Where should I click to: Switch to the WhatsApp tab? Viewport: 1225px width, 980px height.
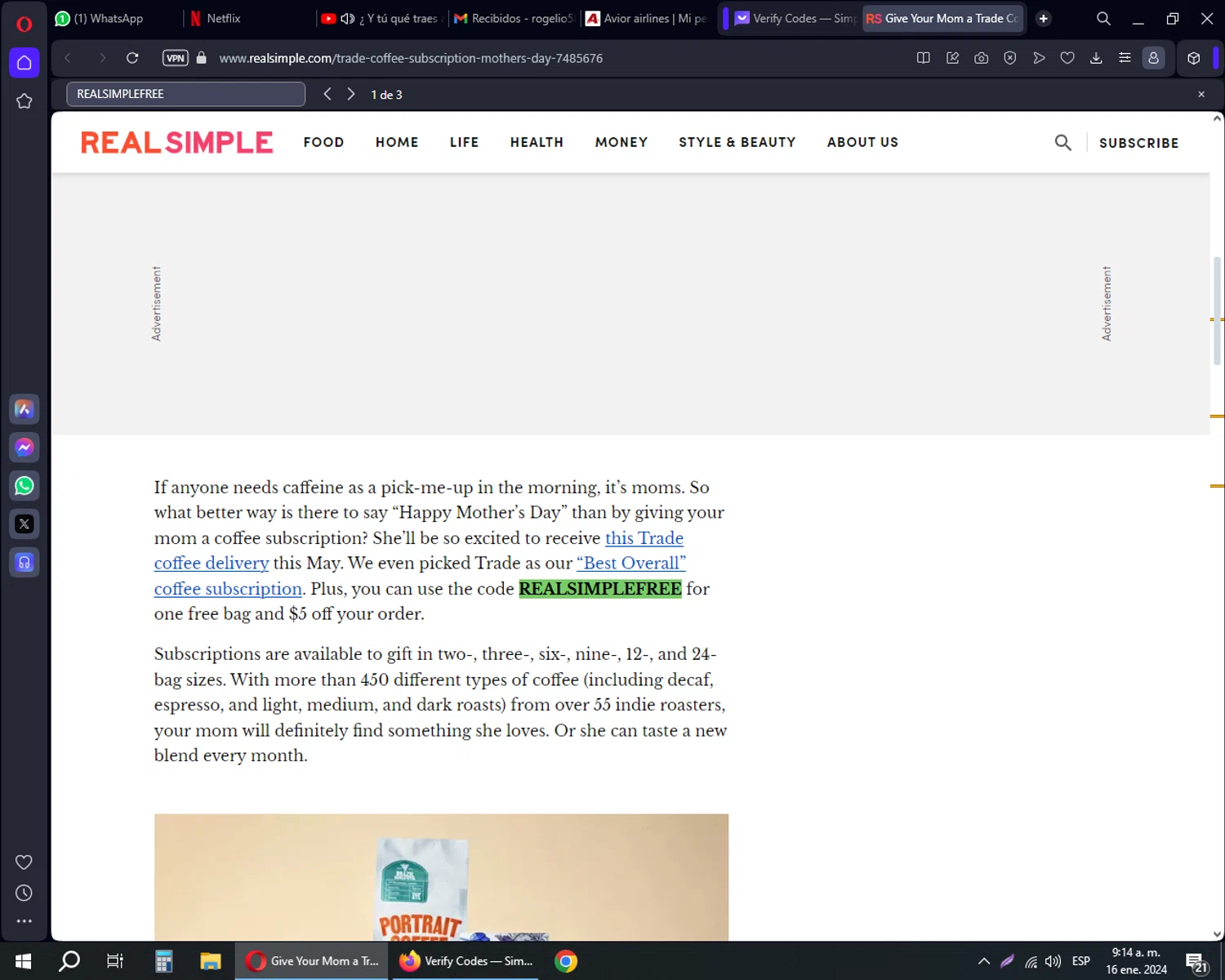(x=114, y=18)
